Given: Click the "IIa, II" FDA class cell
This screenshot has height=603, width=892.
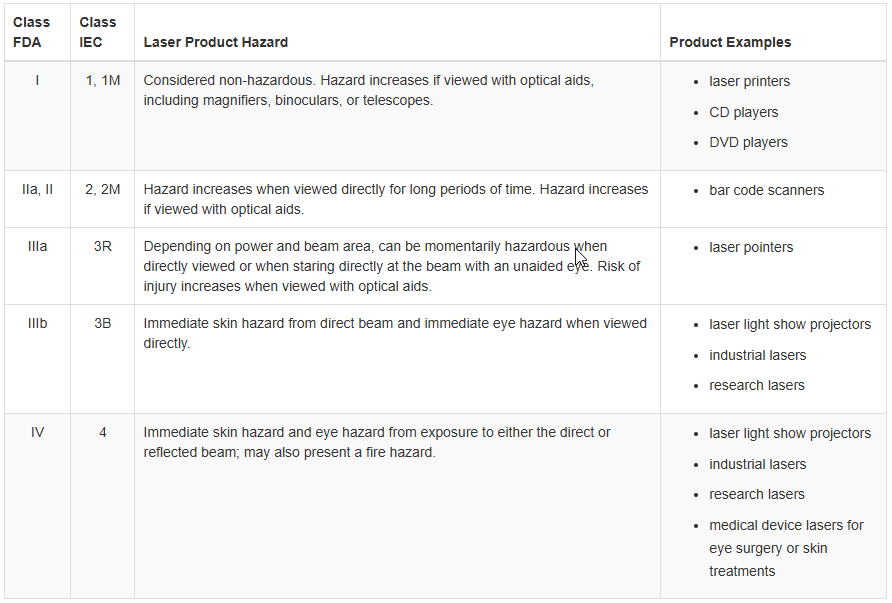Looking at the screenshot, I should 37,189.
